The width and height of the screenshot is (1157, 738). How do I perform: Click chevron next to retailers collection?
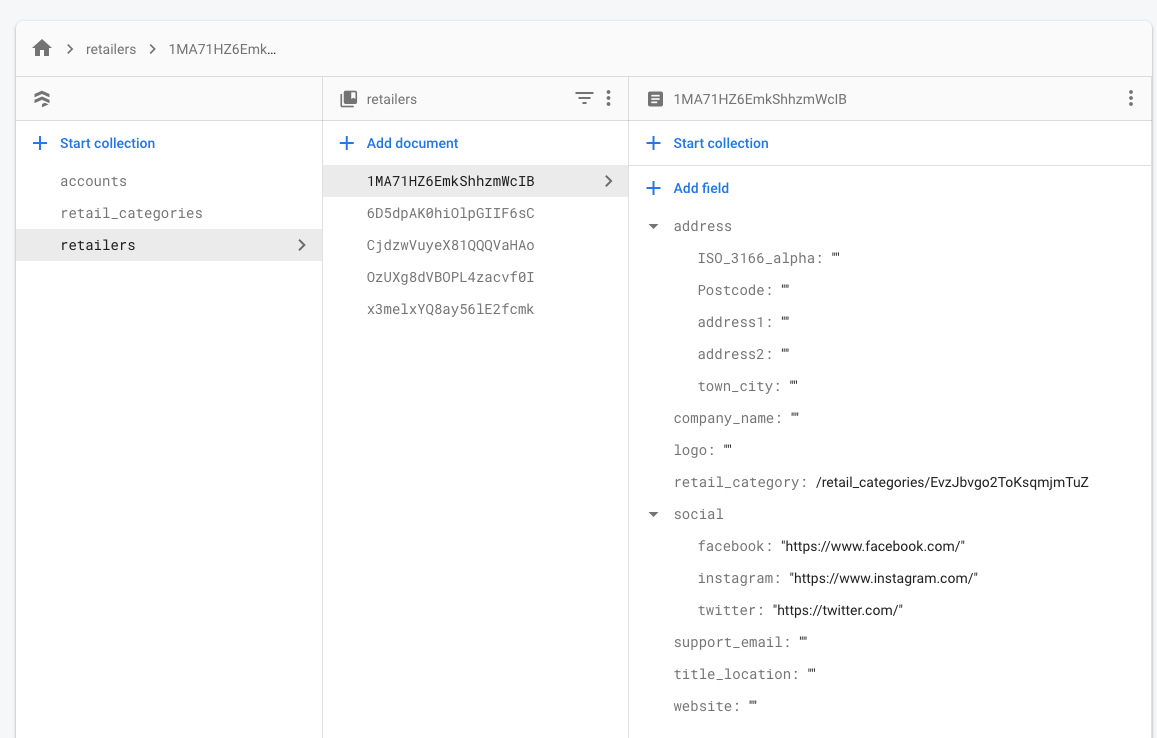(302, 245)
